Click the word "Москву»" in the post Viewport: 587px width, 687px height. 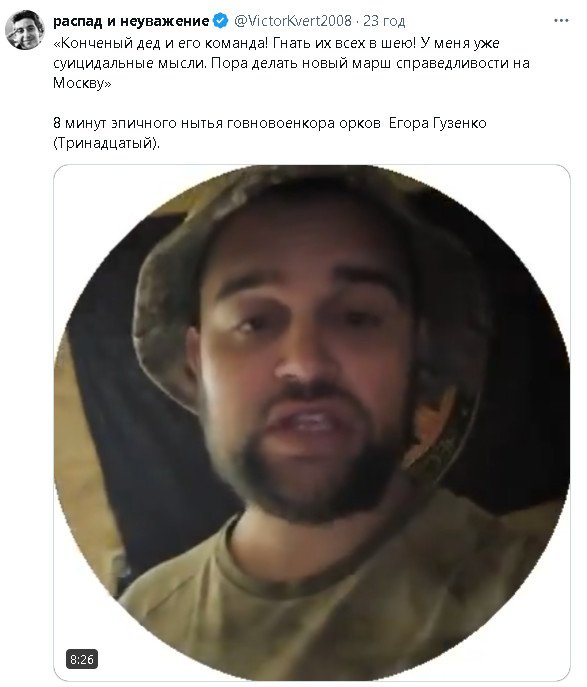(82, 83)
